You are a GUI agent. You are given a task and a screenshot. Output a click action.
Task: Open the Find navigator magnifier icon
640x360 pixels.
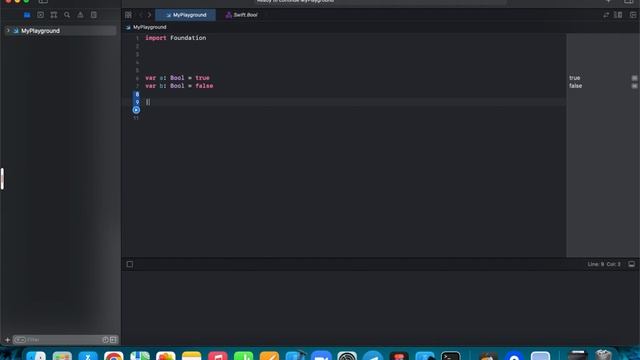67,15
